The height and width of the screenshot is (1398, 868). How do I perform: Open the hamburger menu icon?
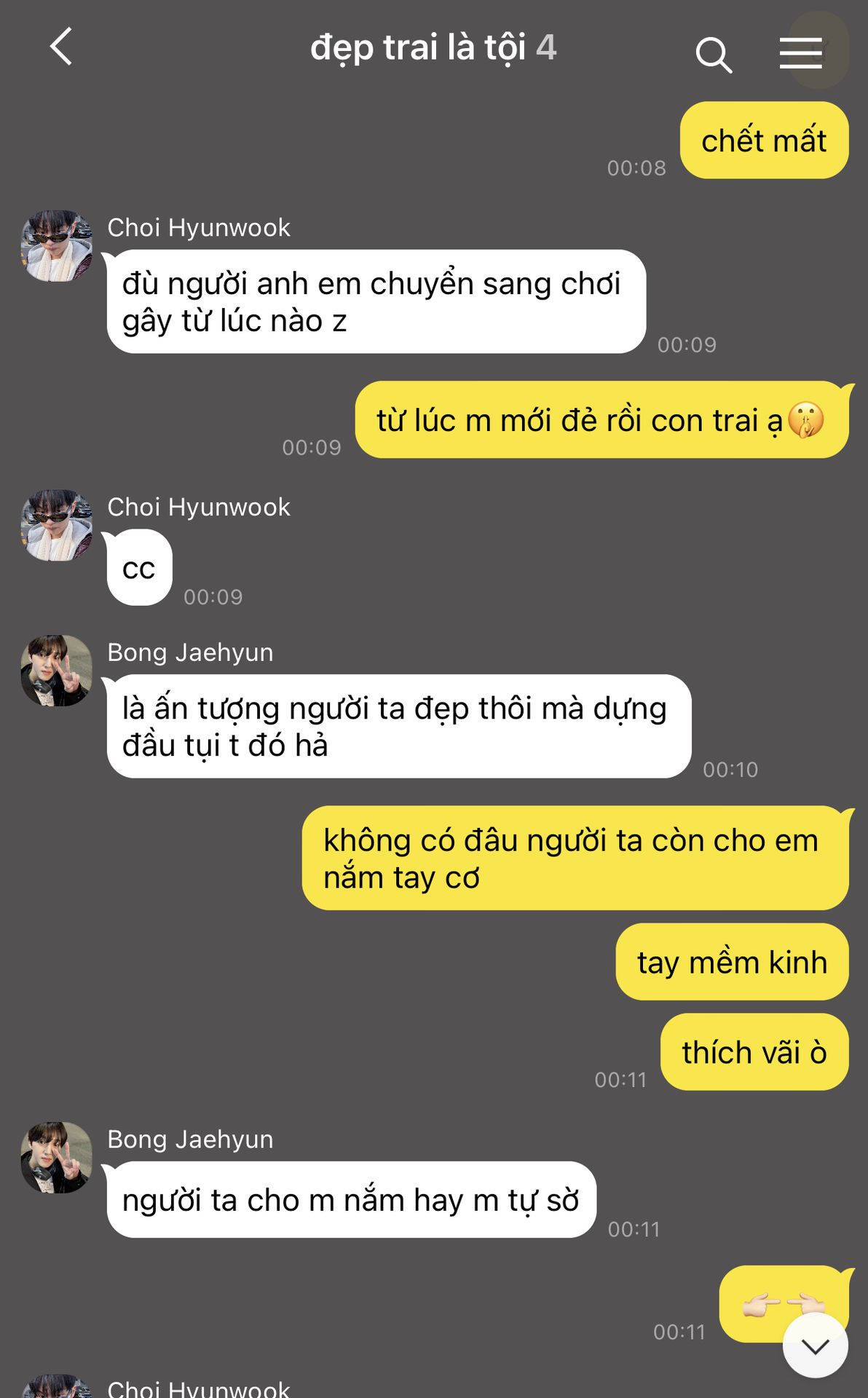coord(800,53)
